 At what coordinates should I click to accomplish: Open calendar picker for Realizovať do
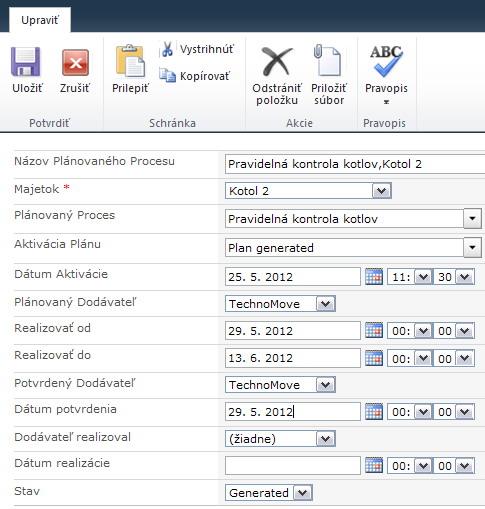click(374, 358)
